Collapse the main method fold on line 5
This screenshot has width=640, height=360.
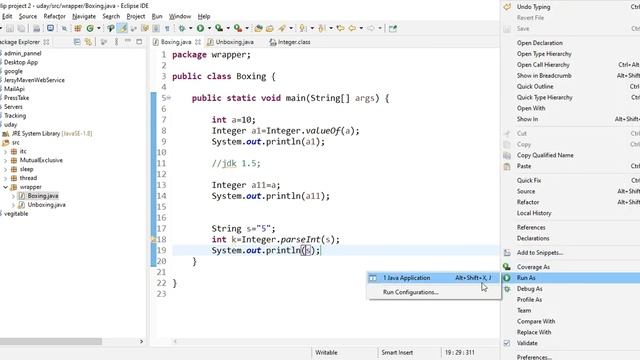(x=169, y=98)
